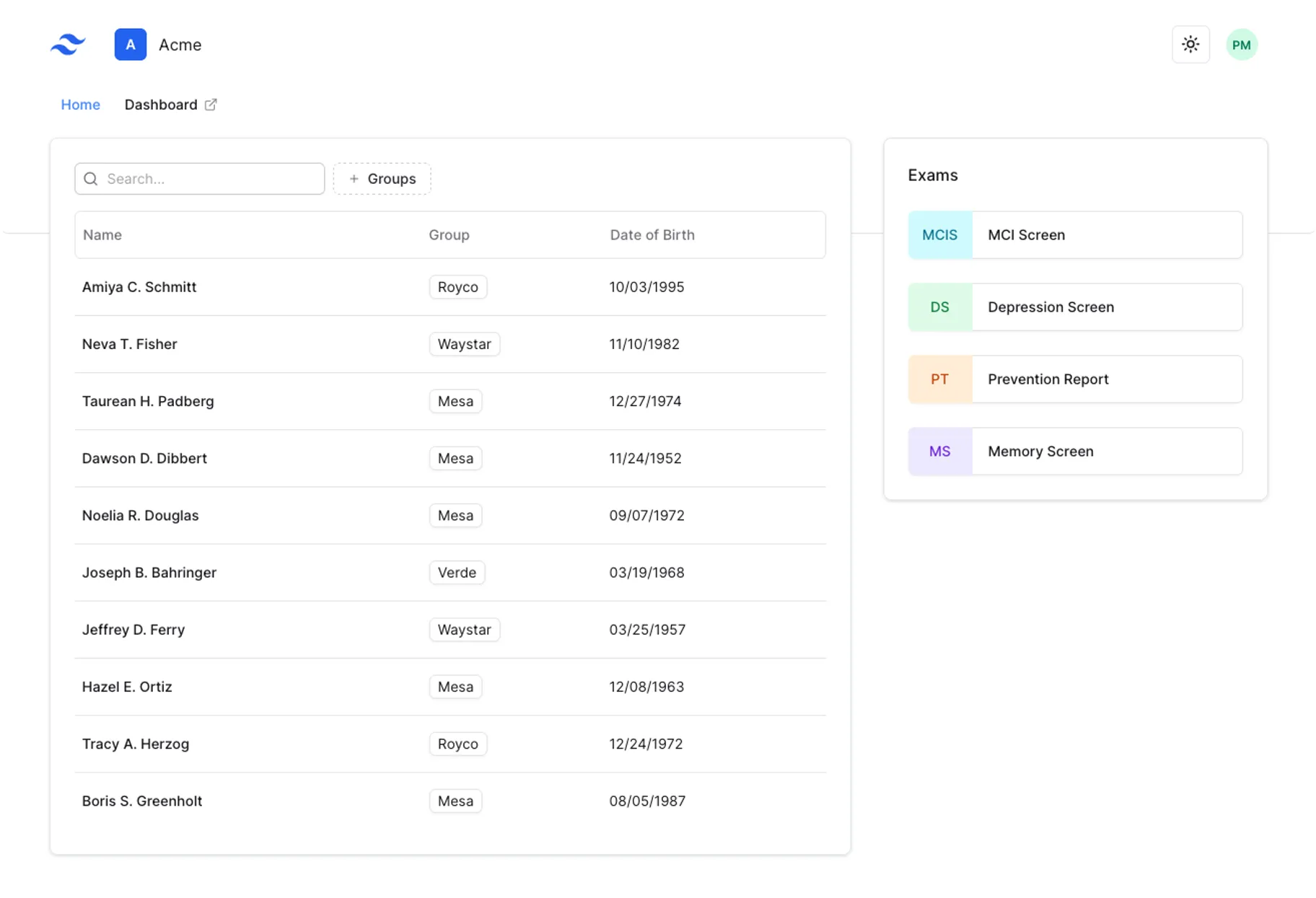Switch to the Dashboard view

(160, 105)
